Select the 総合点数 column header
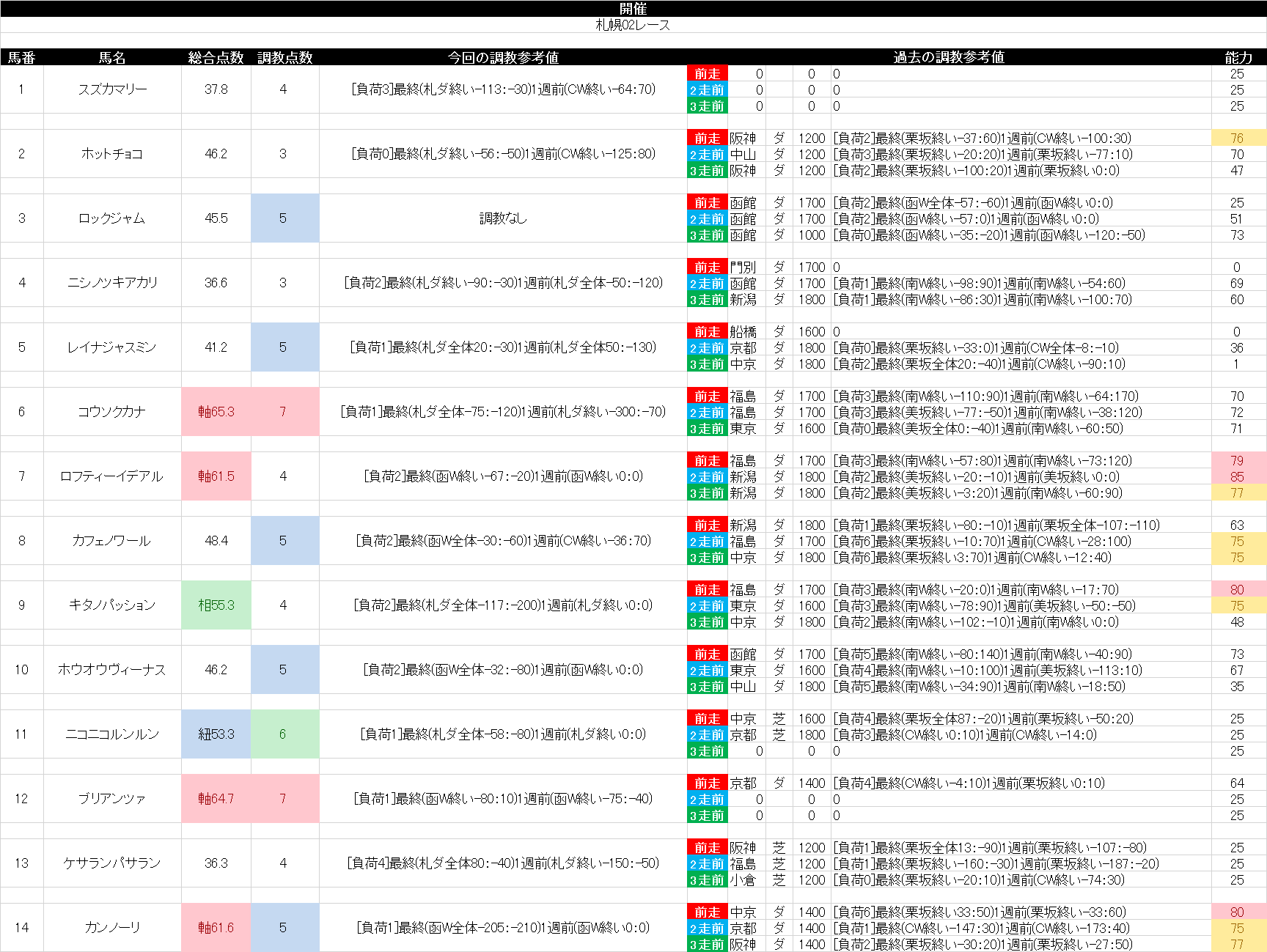This screenshot has width=1267, height=952. click(x=216, y=57)
